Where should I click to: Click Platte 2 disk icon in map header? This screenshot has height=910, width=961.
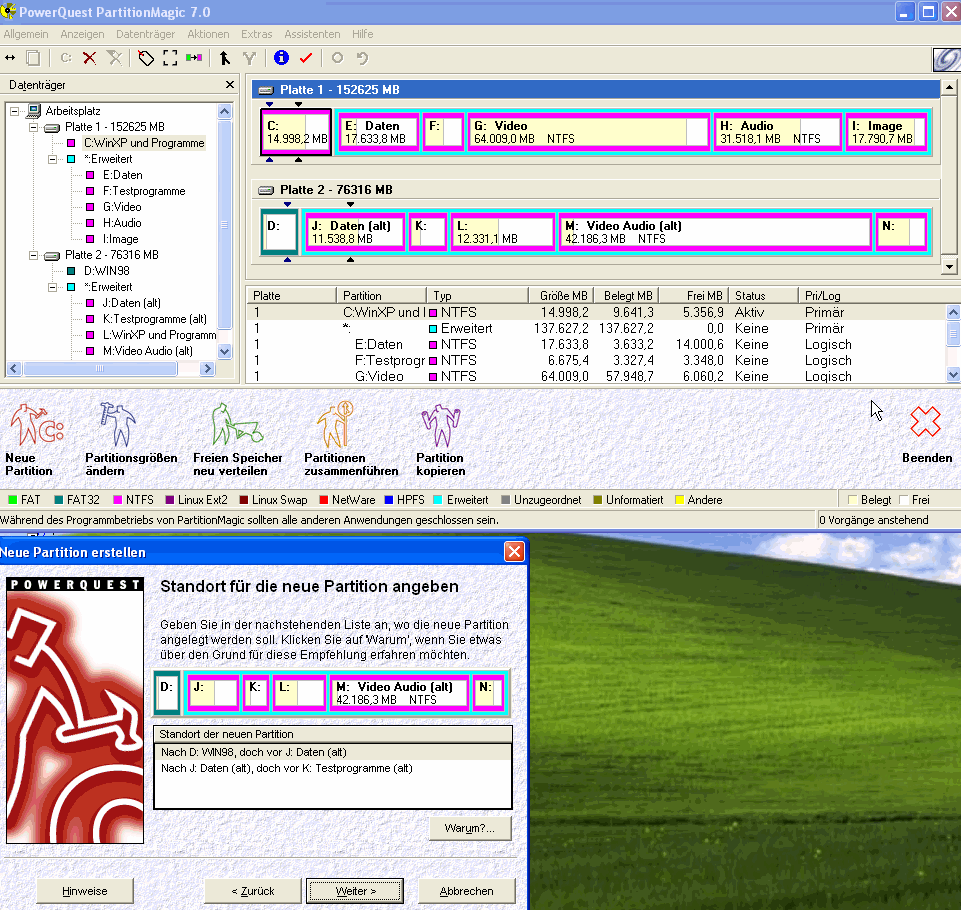(x=265, y=190)
